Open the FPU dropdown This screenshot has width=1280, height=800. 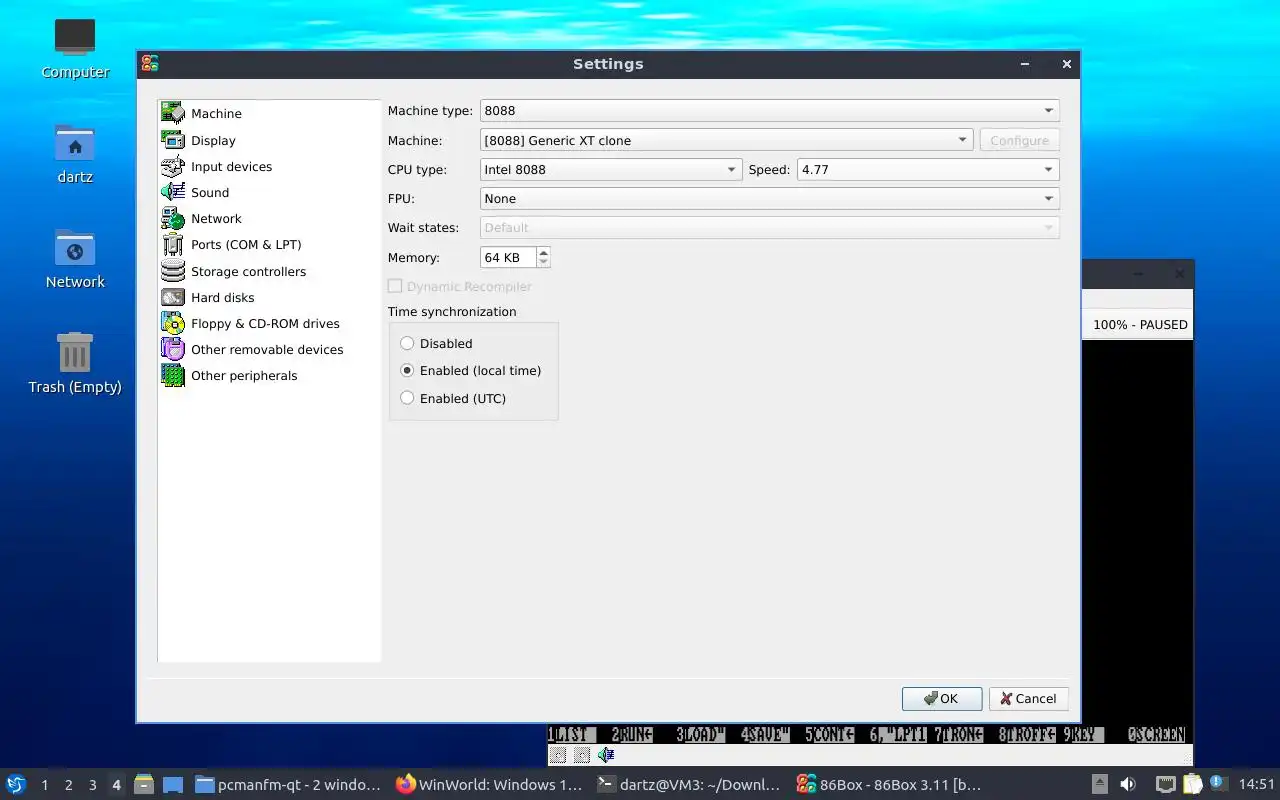tap(769, 198)
